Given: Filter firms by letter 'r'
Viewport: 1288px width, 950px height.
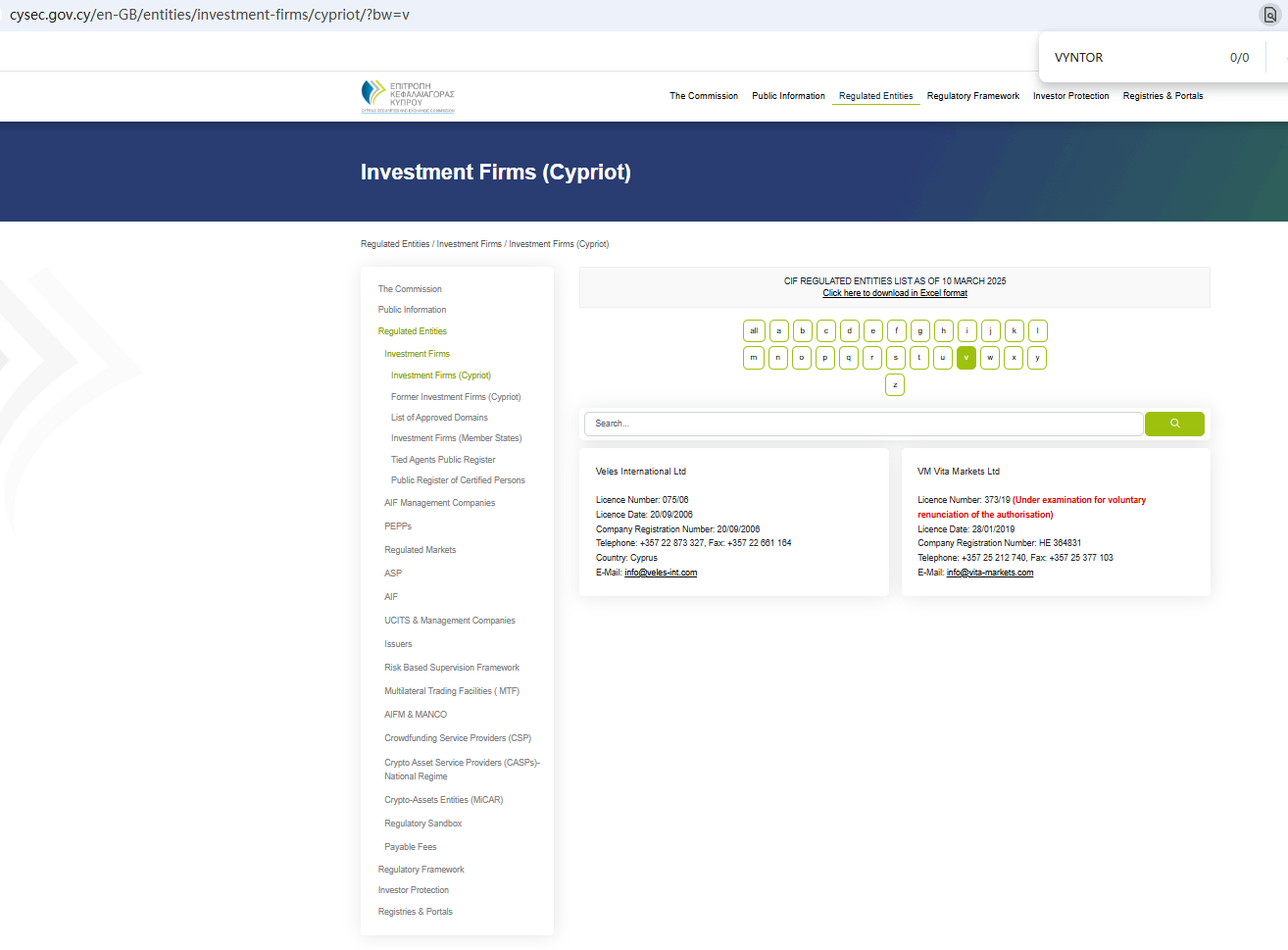Looking at the screenshot, I should (x=872, y=358).
